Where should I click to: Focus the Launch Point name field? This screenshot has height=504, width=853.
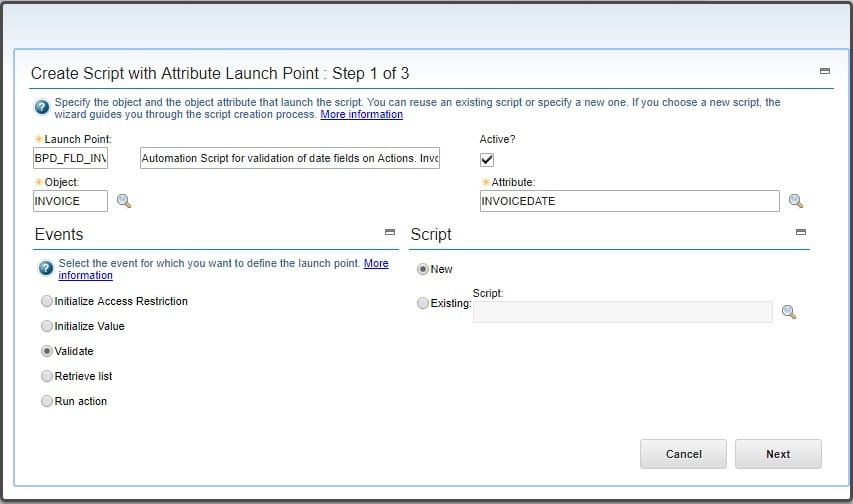[70, 158]
